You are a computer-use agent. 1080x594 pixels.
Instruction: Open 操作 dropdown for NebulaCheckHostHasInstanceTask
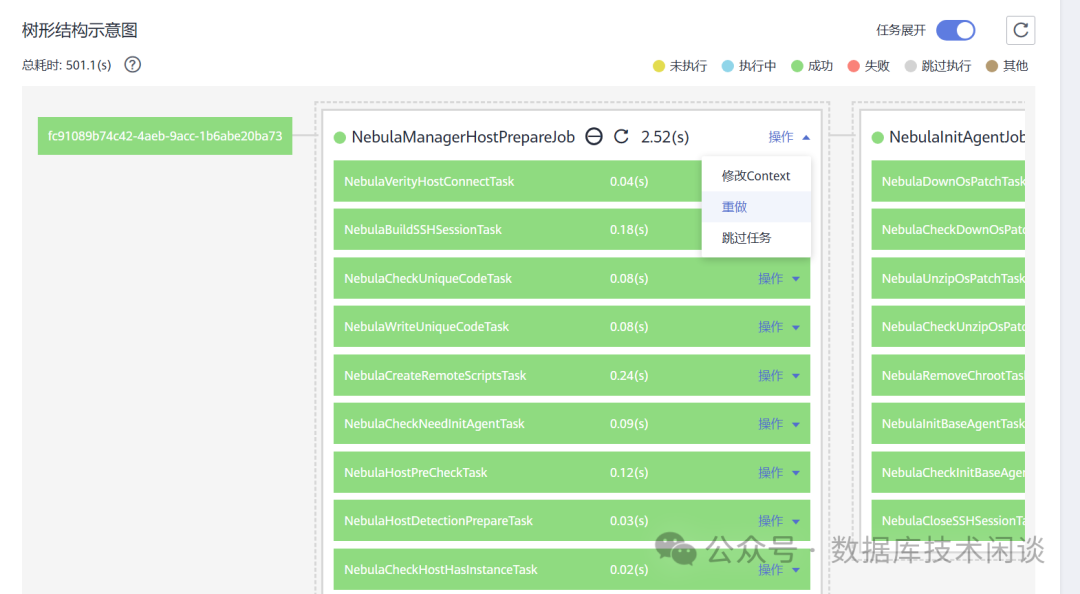click(779, 570)
